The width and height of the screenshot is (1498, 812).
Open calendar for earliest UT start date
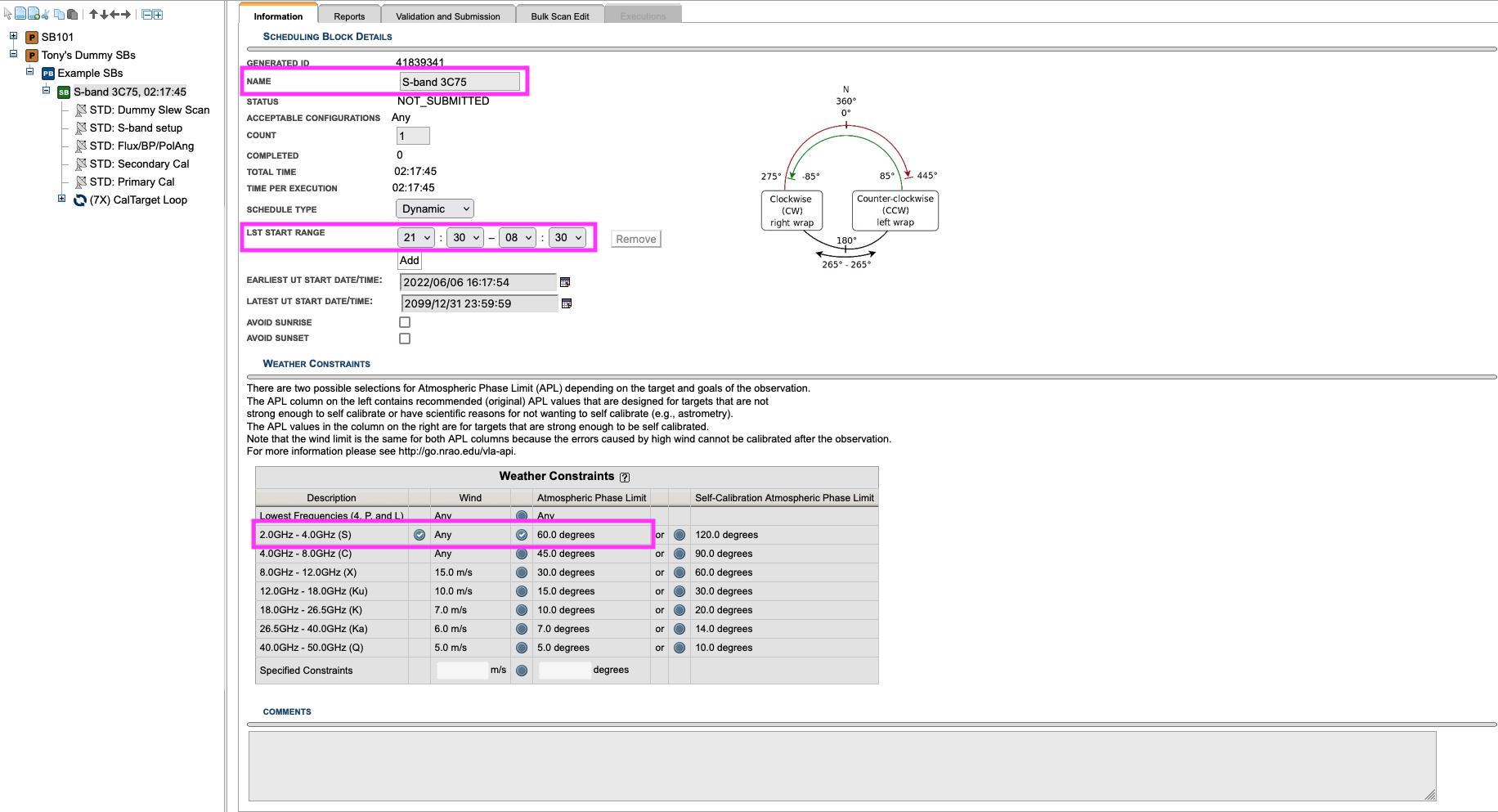coord(564,282)
